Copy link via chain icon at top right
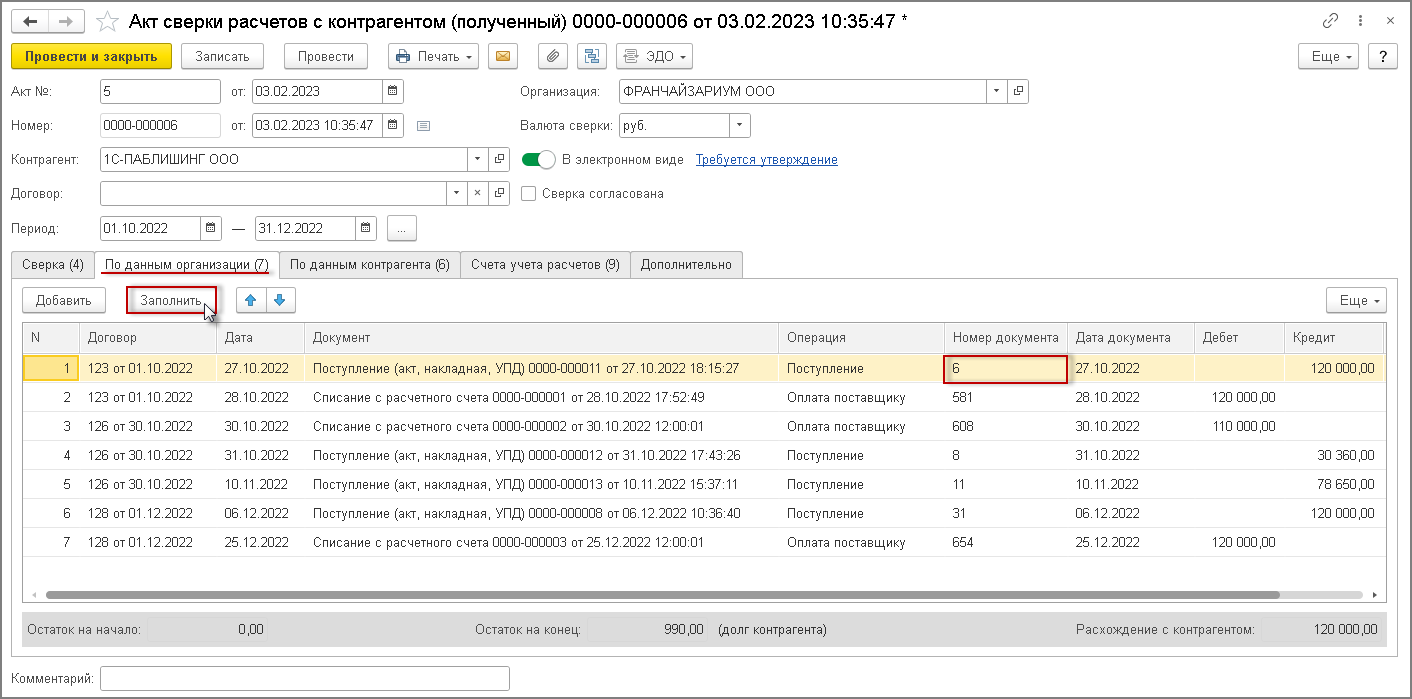Image resolution: width=1412 pixels, height=699 pixels. [1330, 21]
